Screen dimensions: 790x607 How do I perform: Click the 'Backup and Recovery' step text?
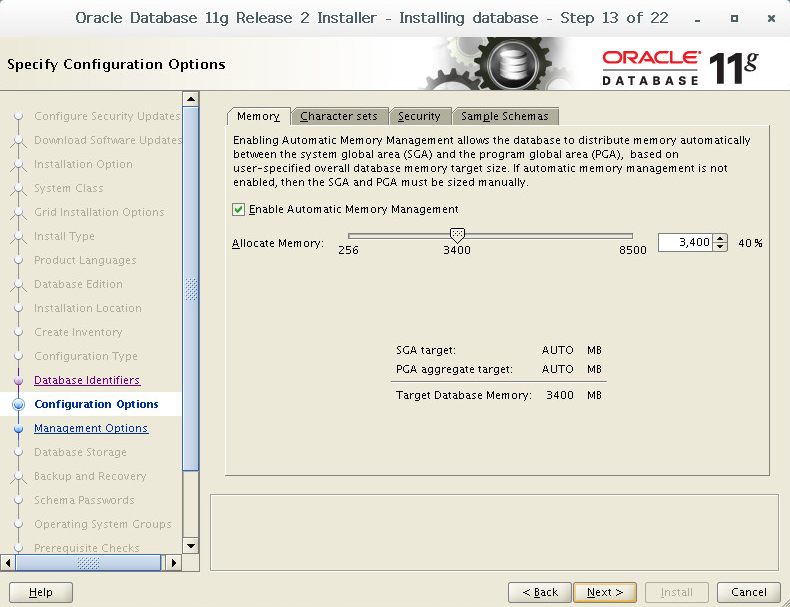(x=90, y=476)
